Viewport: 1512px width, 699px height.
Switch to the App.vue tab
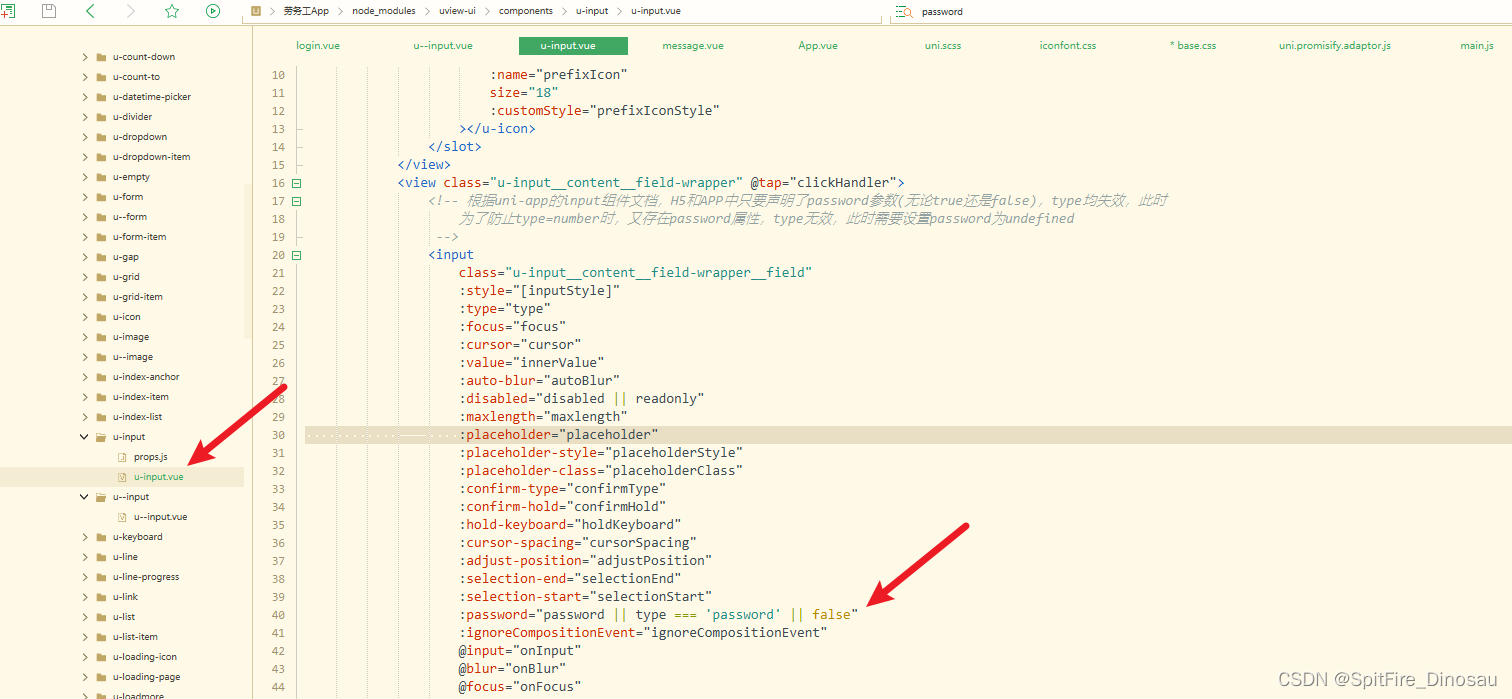pos(816,45)
